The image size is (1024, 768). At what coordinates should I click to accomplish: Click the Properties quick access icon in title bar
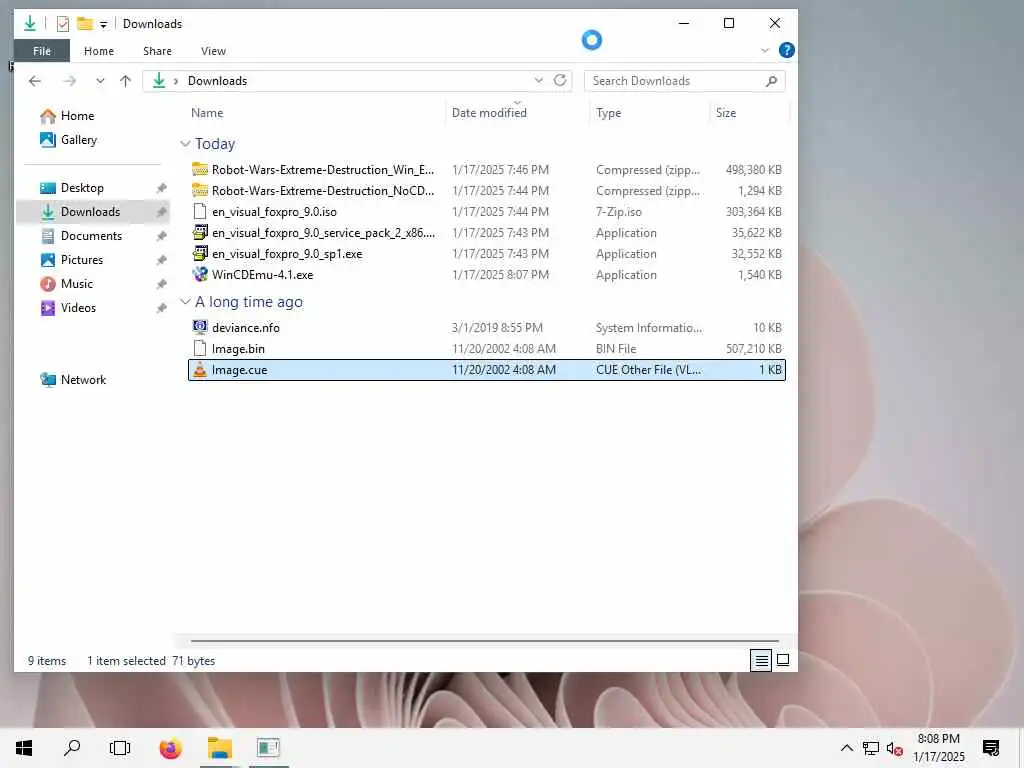[63, 24]
